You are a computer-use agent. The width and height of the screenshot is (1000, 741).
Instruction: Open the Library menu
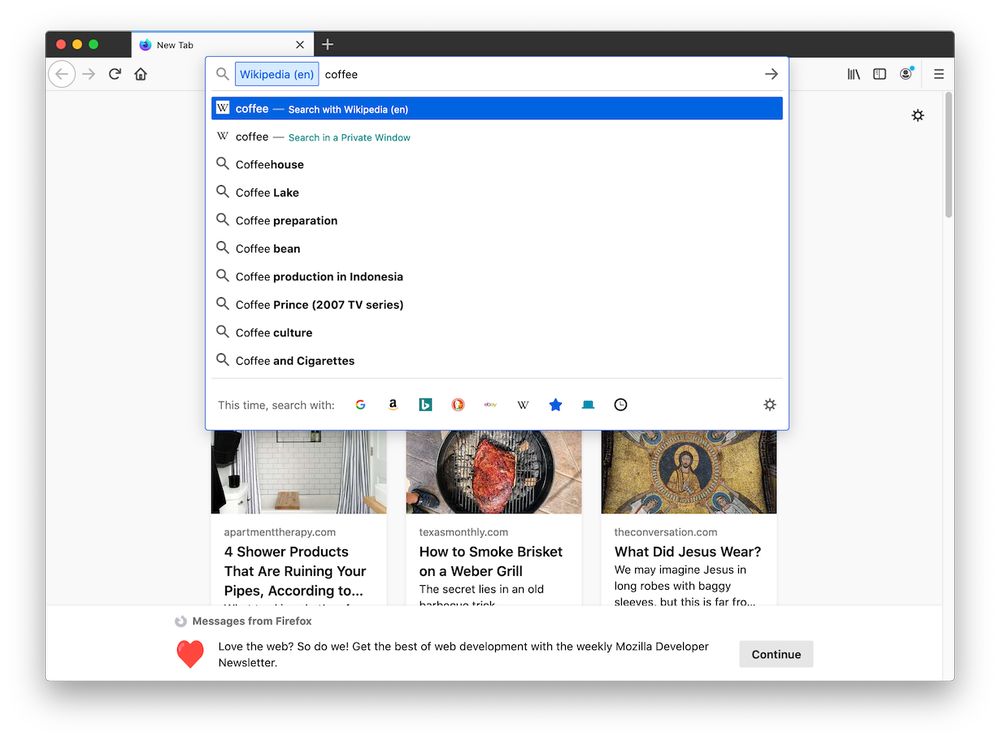854,74
